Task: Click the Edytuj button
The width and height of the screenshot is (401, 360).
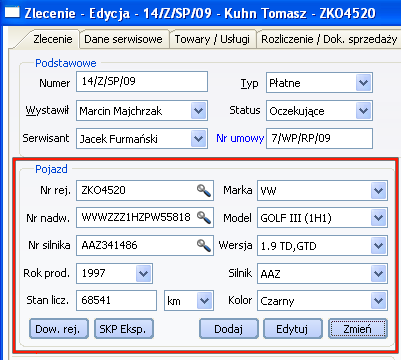Action: [x=293, y=329]
